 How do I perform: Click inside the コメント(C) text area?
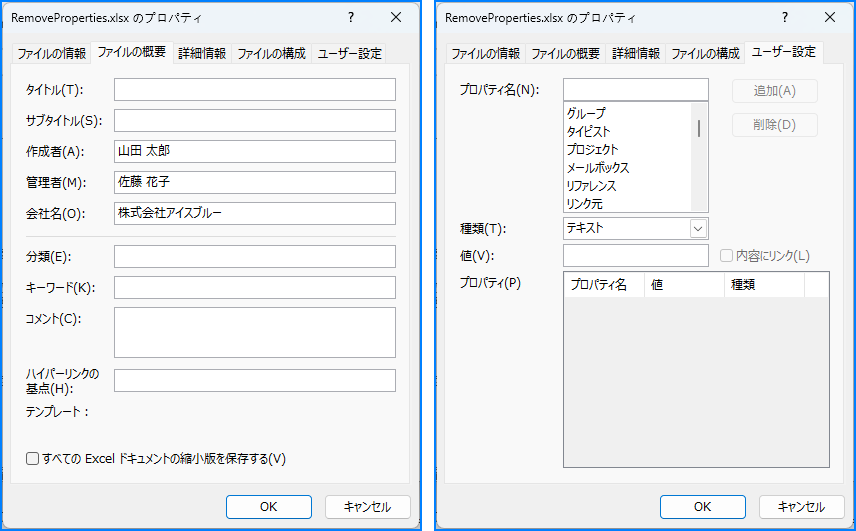(254, 332)
